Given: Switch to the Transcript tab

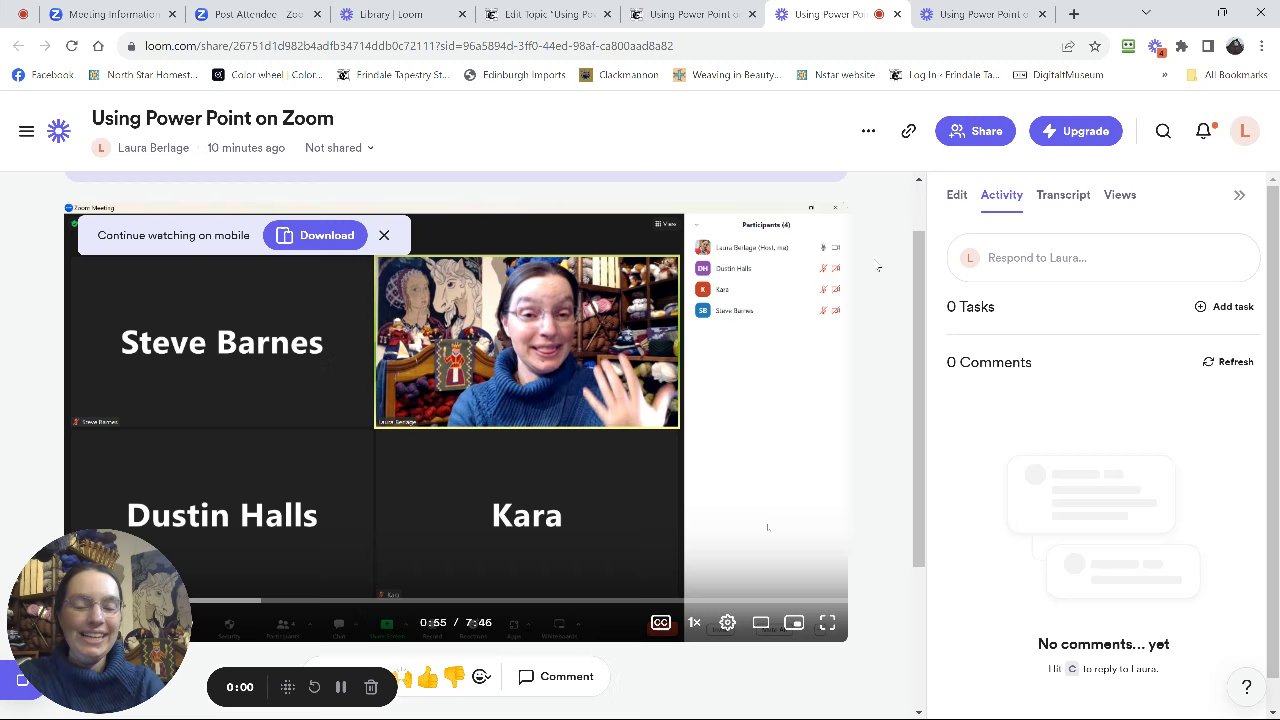Looking at the screenshot, I should coord(1063,195).
